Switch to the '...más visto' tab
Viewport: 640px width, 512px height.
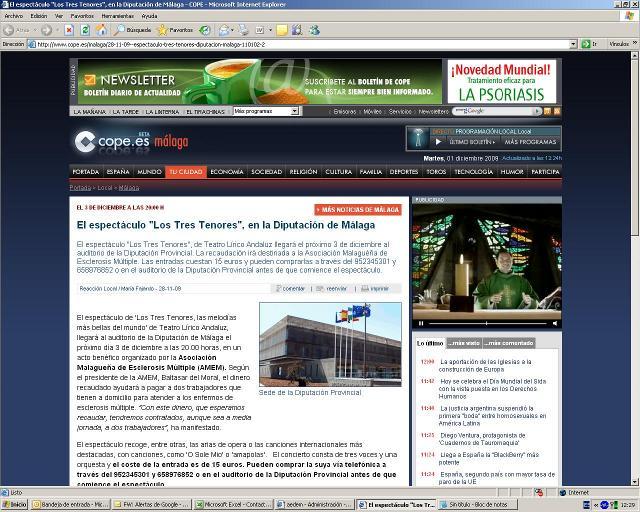click(x=463, y=343)
